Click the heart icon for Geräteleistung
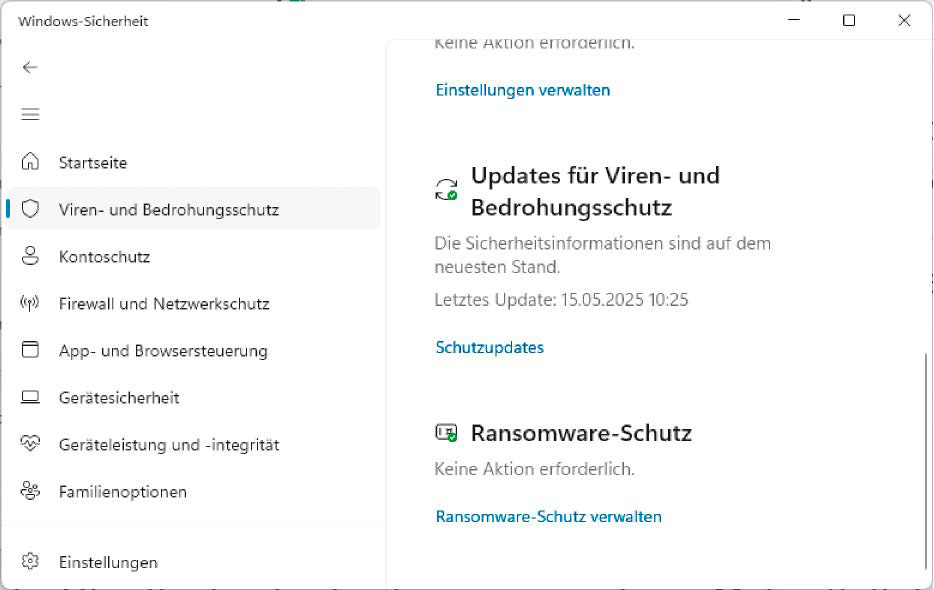Image resolution: width=934 pixels, height=590 pixels. (30, 443)
